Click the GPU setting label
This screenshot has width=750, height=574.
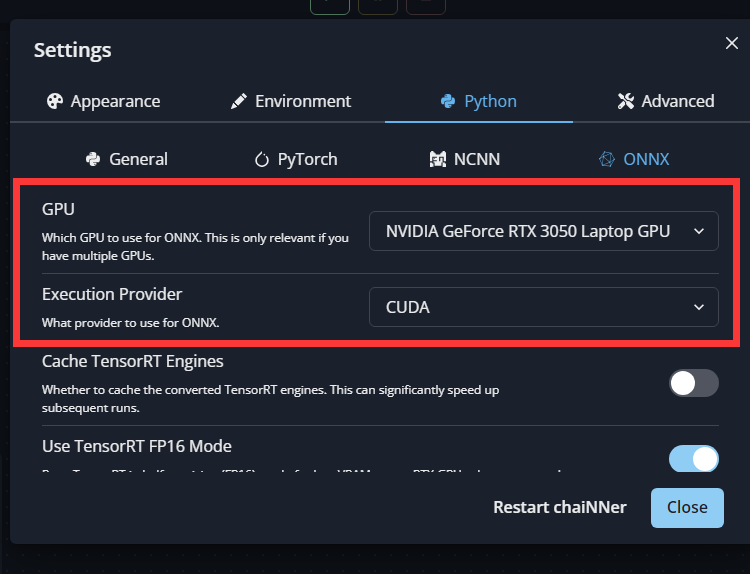tap(58, 210)
